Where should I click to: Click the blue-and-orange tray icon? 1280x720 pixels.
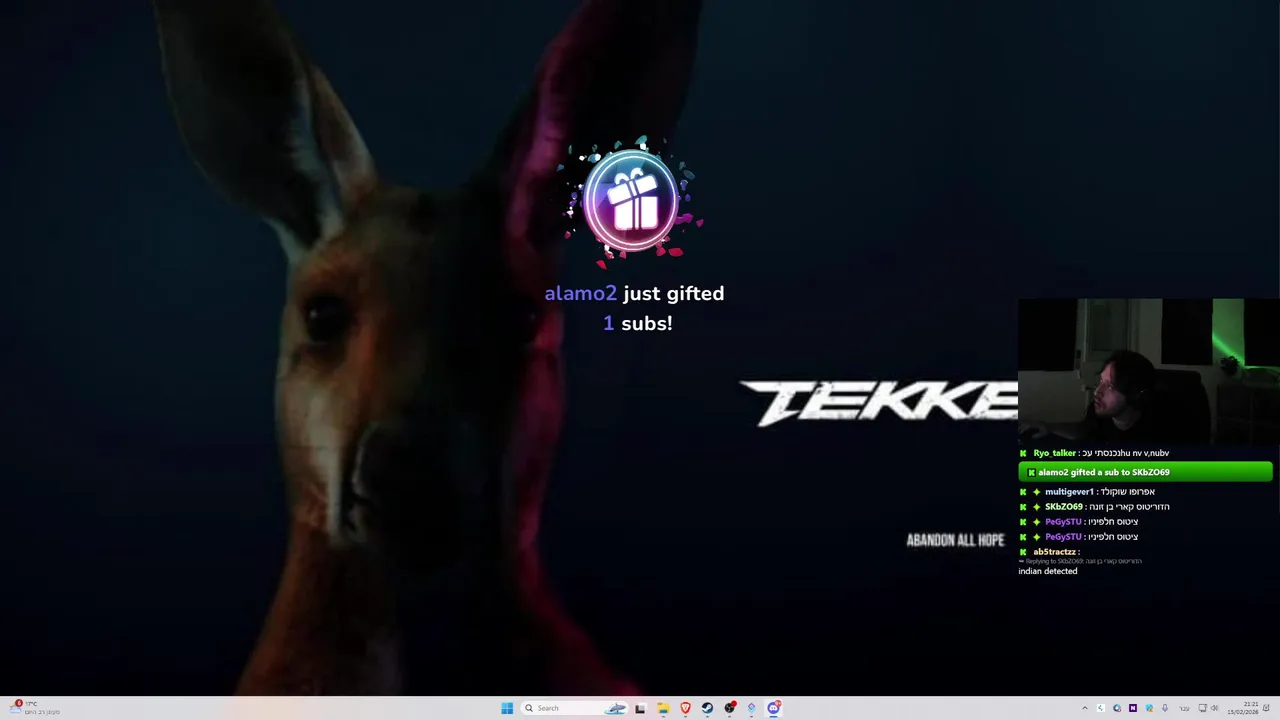click(x=1149, y=708)
